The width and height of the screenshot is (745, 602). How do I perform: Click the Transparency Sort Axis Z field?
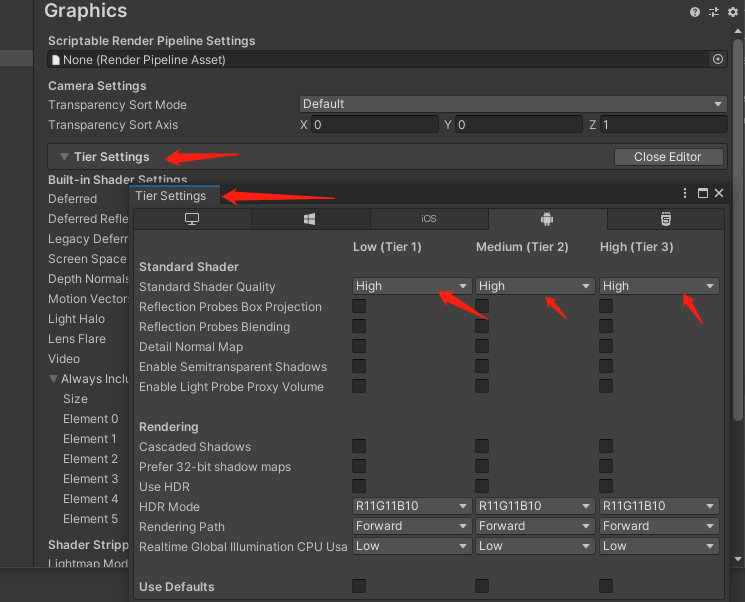[x=663, y=125]
